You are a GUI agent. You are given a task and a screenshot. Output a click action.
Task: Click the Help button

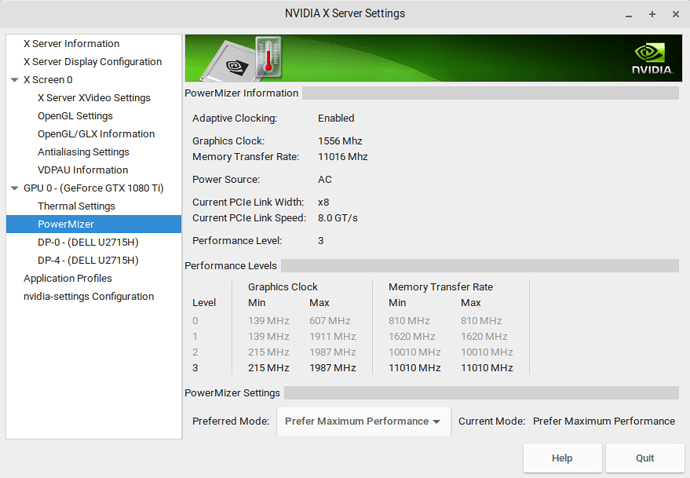[562, 458]
